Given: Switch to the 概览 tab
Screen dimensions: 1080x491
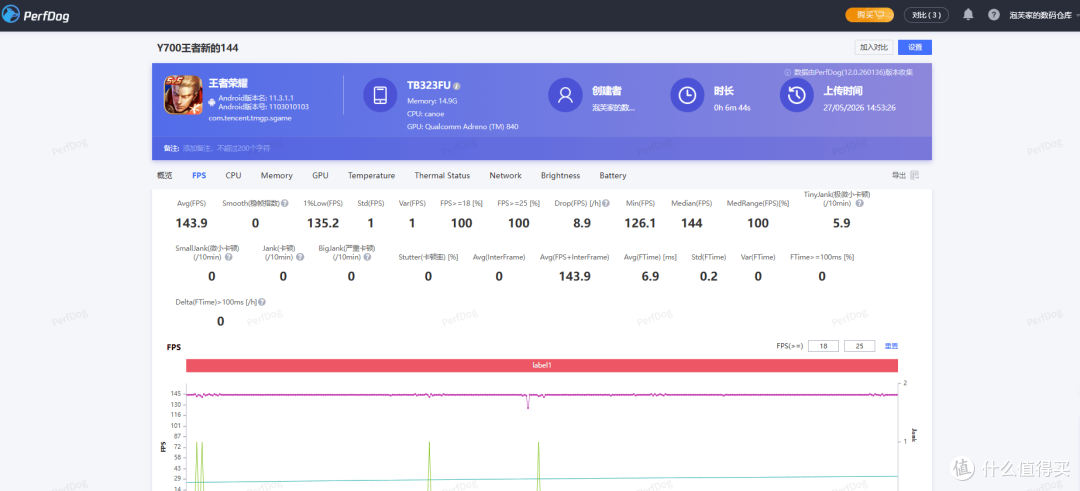Looking at the screenshot, I should click(x=165, y=176).
